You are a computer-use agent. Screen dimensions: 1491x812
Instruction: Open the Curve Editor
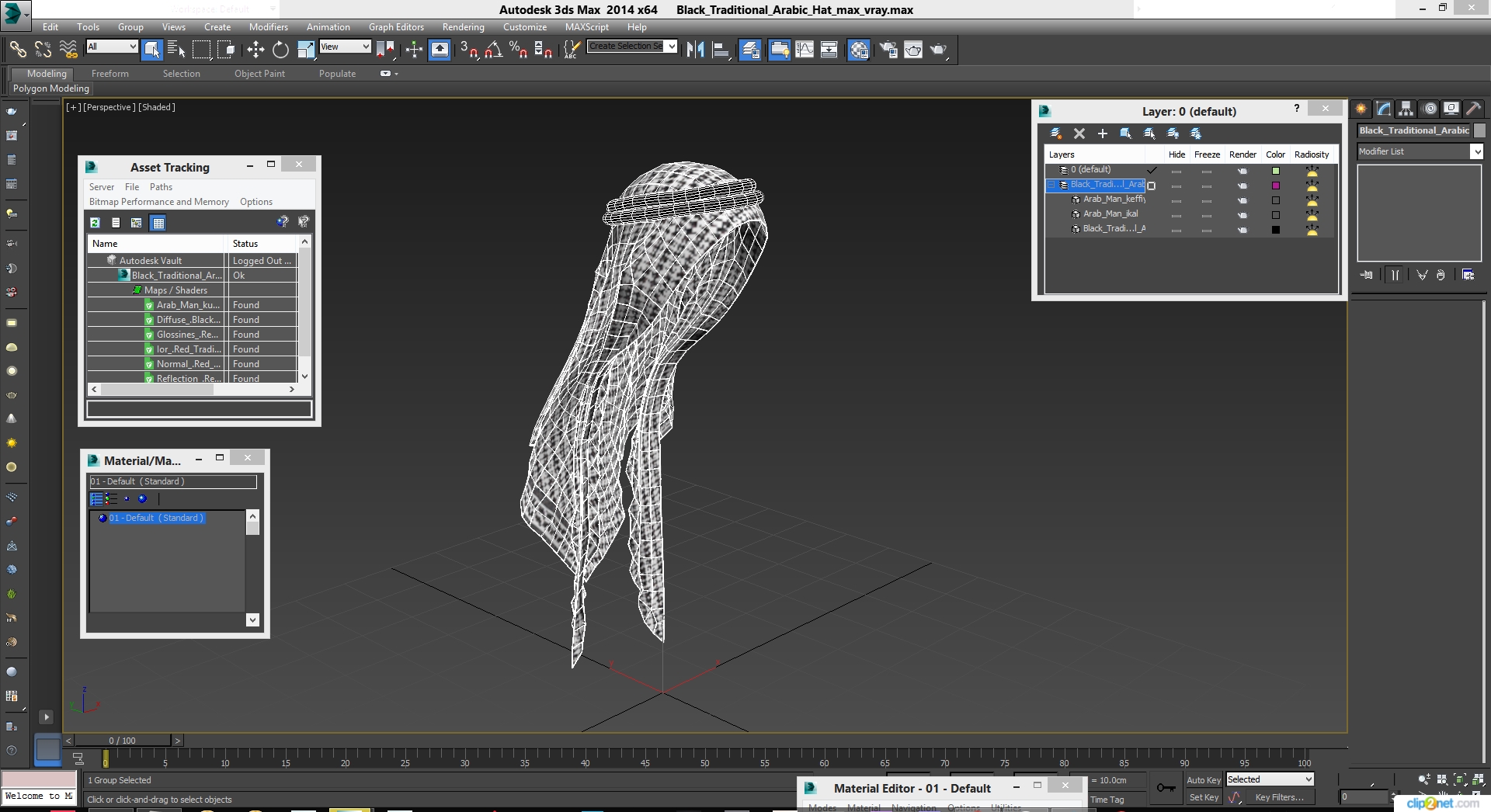[x=805, y=50]
